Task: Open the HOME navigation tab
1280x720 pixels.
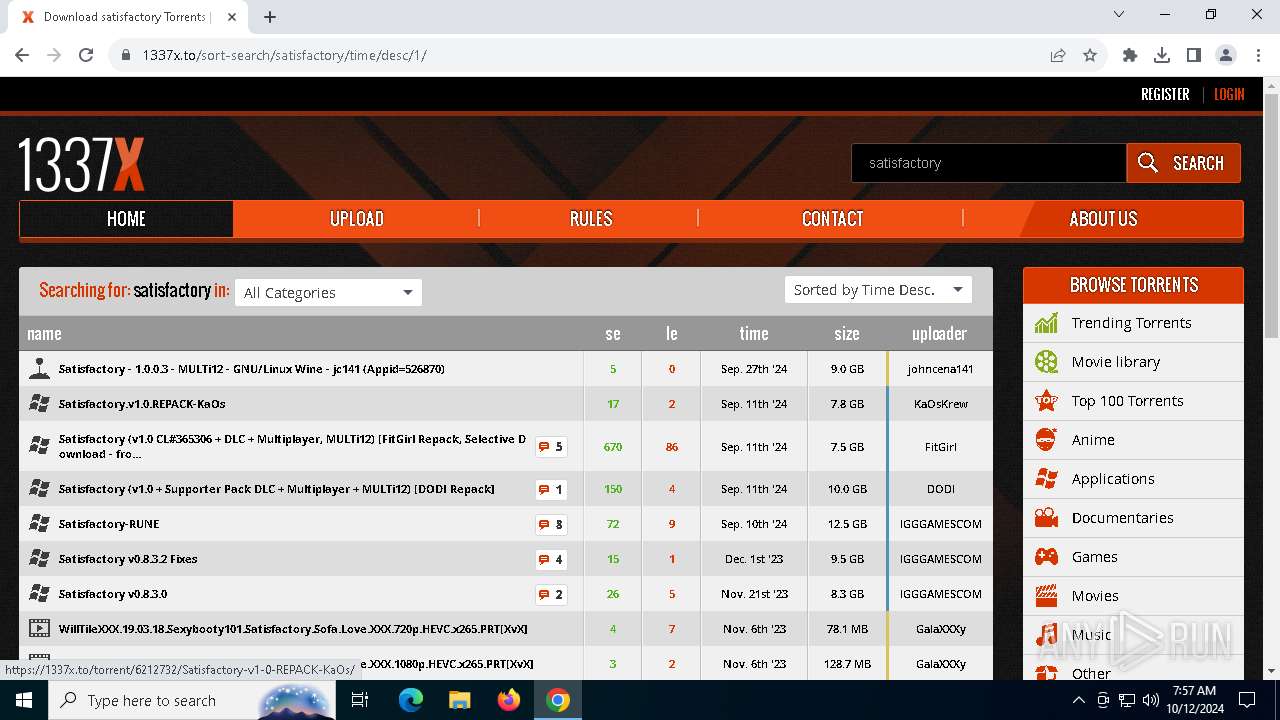Action: [x=126, y=219]
